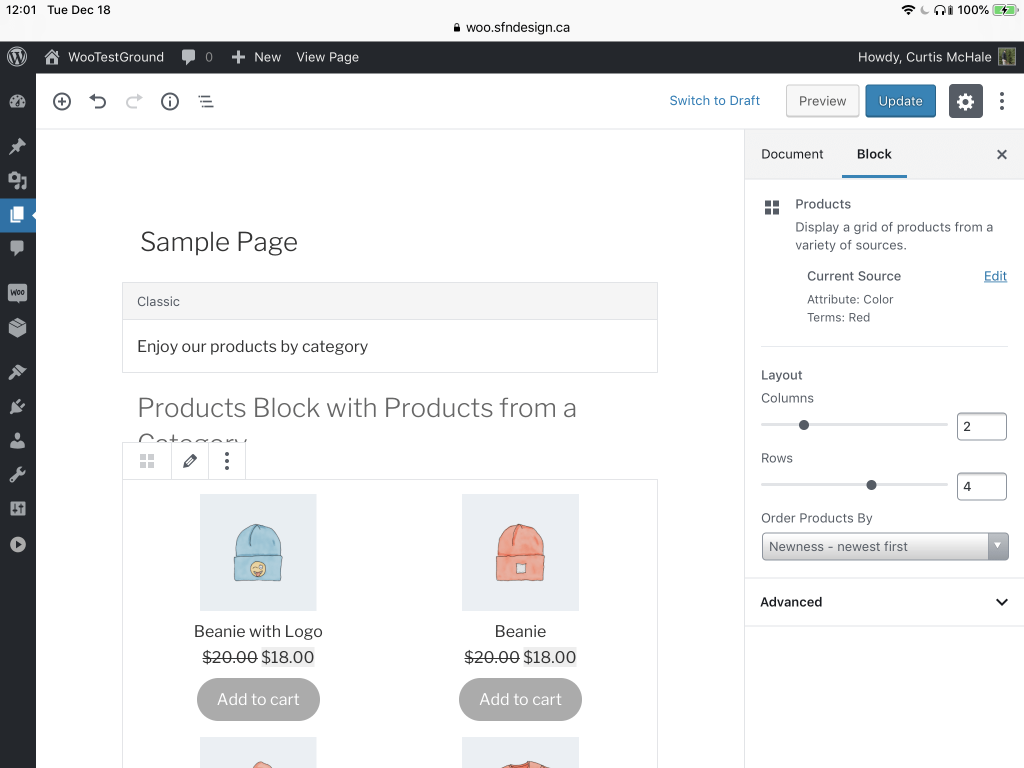This screenshot has width=1024, height=768.
Task: Open WooCommerce in the admin sidebar
Action: tap(17, 293)
